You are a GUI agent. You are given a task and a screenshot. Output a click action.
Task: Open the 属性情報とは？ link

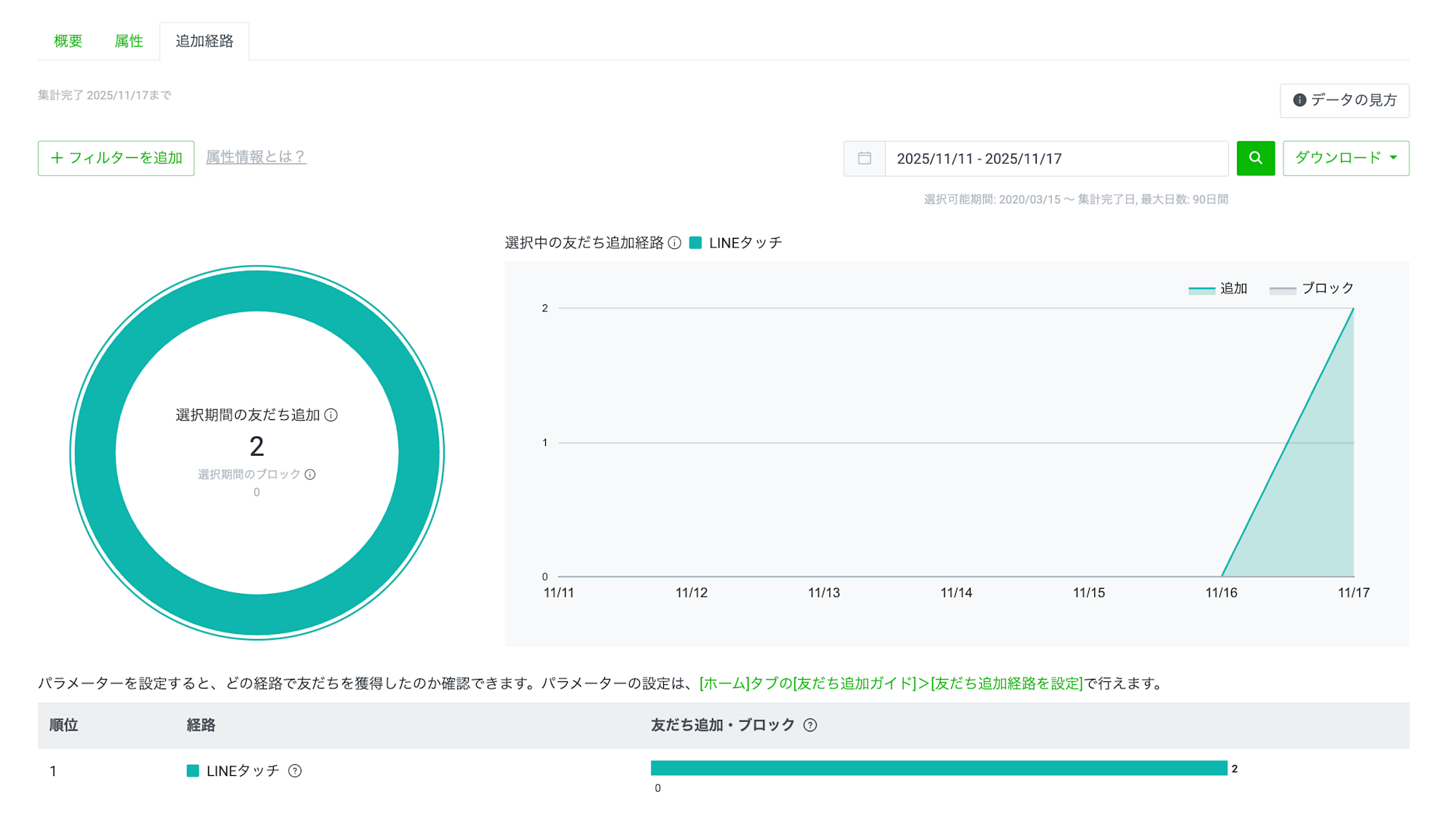tap(256, 157)
